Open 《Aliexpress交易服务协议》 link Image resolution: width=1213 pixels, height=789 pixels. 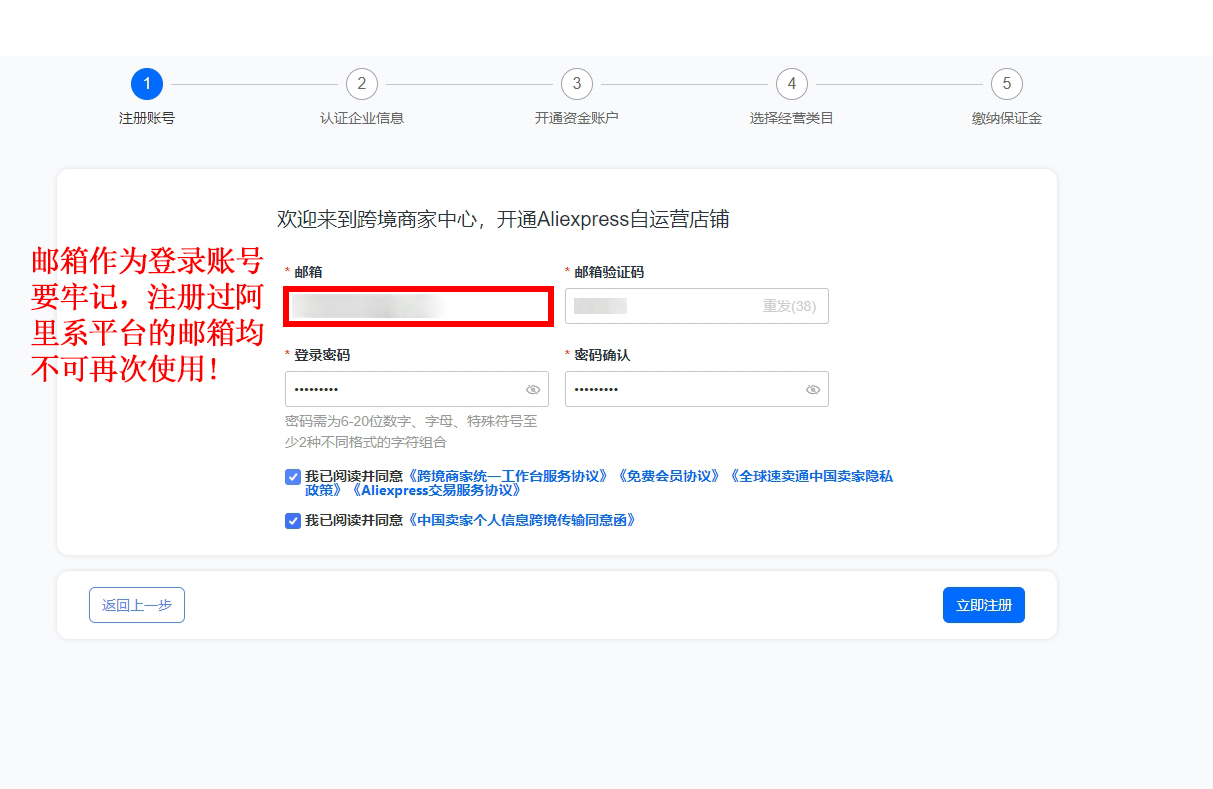tap(435, 491)
